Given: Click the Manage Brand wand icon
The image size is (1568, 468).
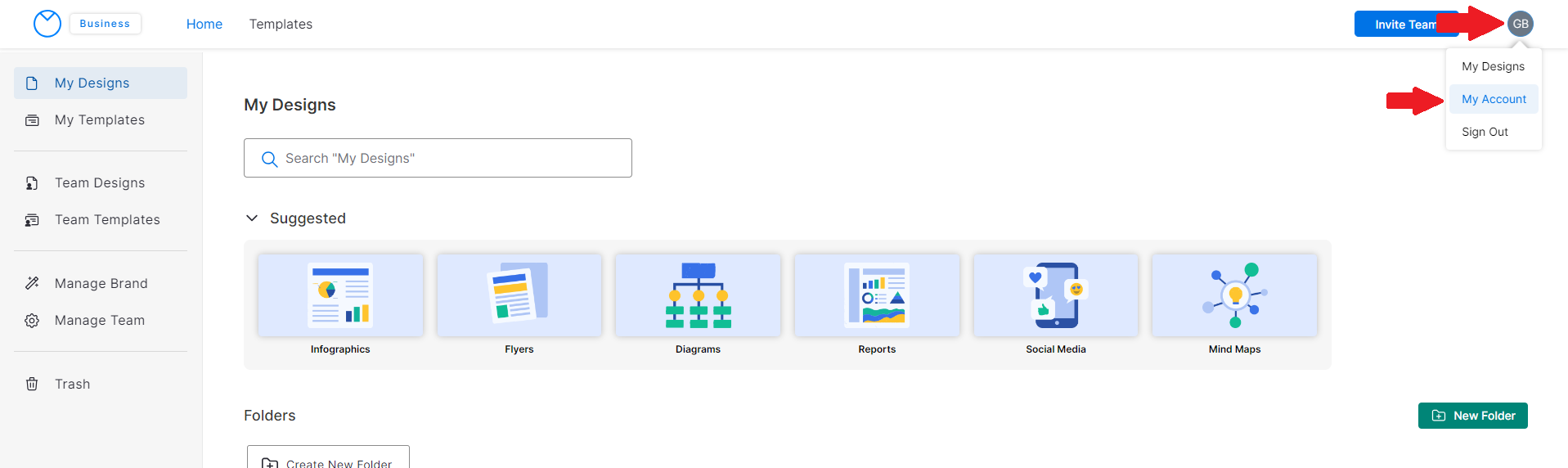Looking at the screenshot, I should tap(32, 284).
